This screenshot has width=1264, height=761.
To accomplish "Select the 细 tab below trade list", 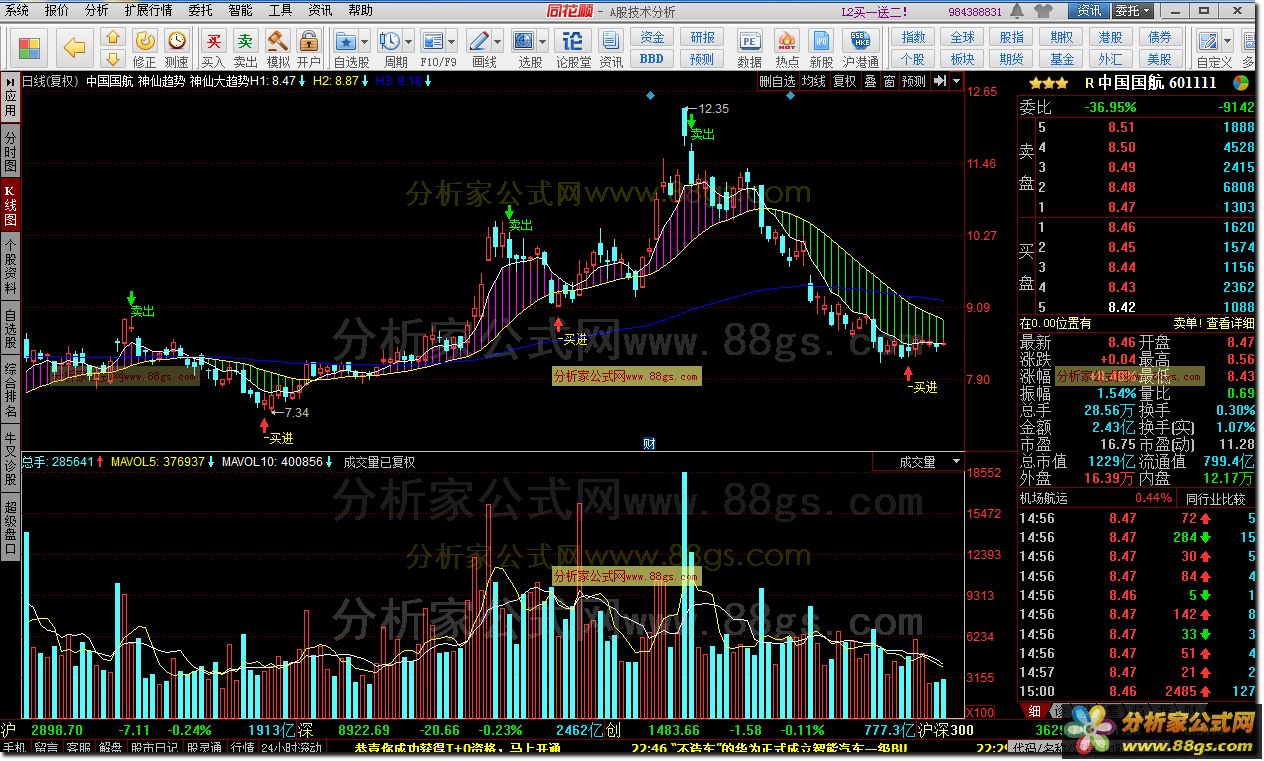I will 1034,711.
